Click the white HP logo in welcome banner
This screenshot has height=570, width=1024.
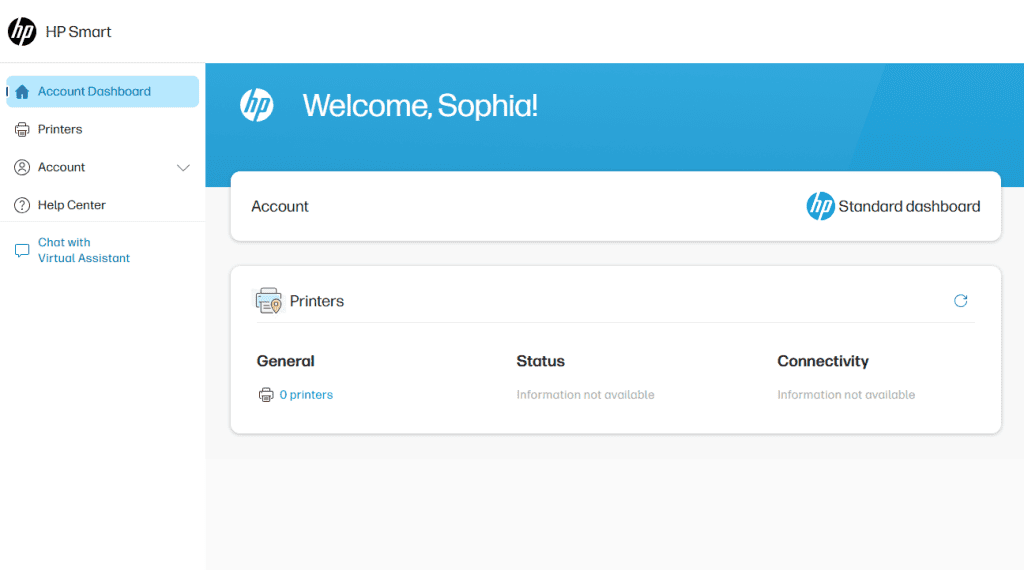pyautogui.click(x=257, y=105)
